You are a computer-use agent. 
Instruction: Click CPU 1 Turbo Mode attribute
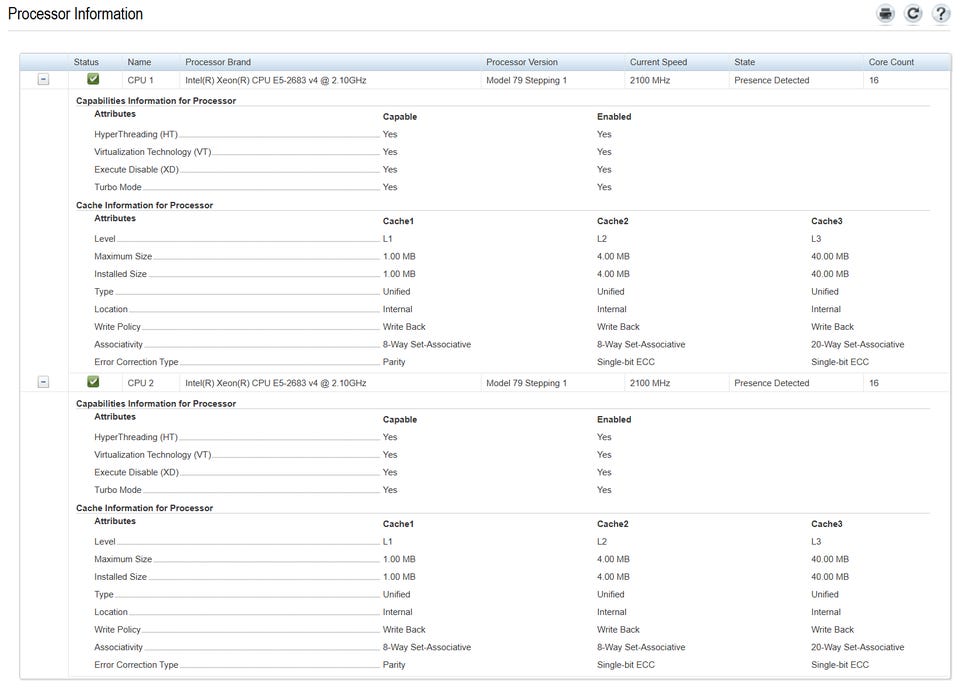pos(118,187)
